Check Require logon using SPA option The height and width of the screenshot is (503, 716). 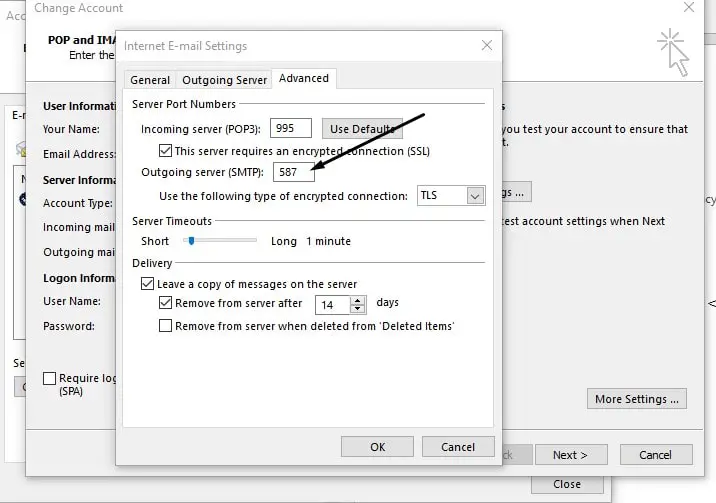[49, 378]
